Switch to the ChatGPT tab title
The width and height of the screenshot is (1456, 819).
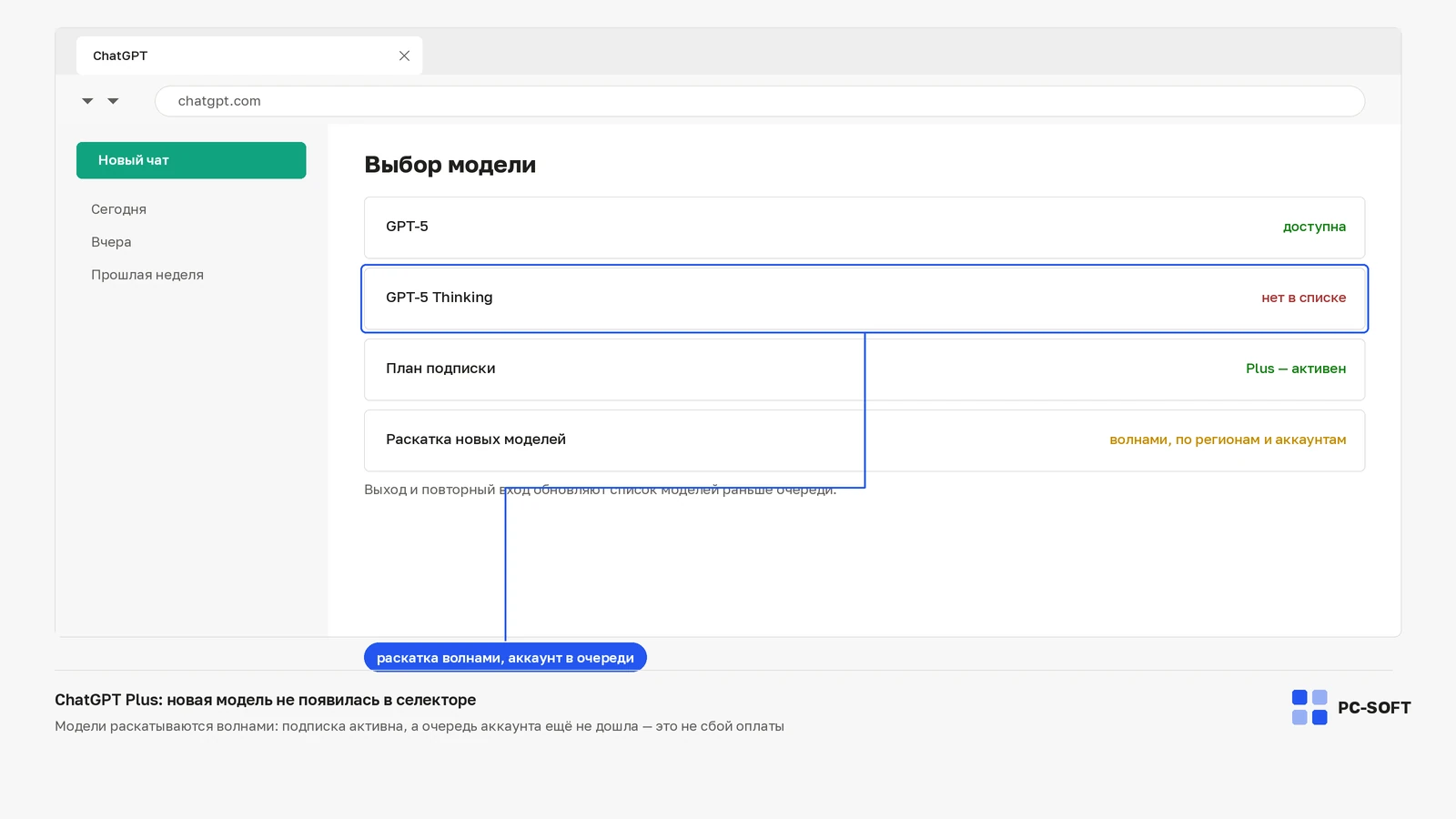pyautogui.click(x=120, y=56)
